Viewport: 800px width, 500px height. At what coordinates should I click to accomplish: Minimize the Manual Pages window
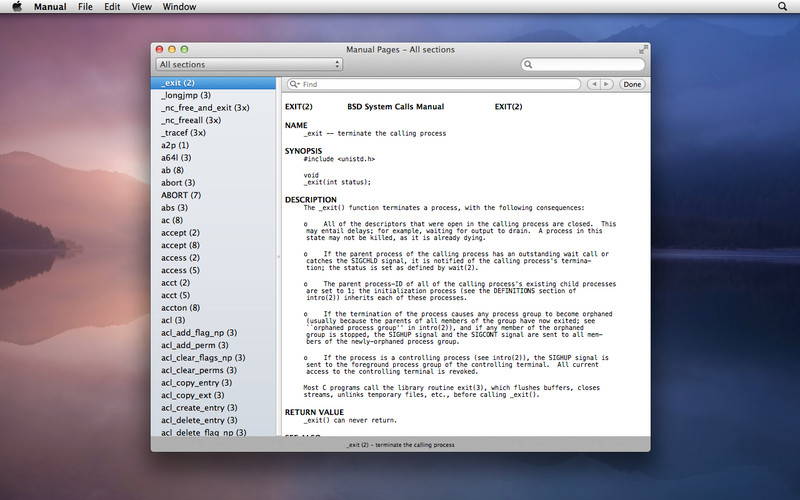coord(172,49)
